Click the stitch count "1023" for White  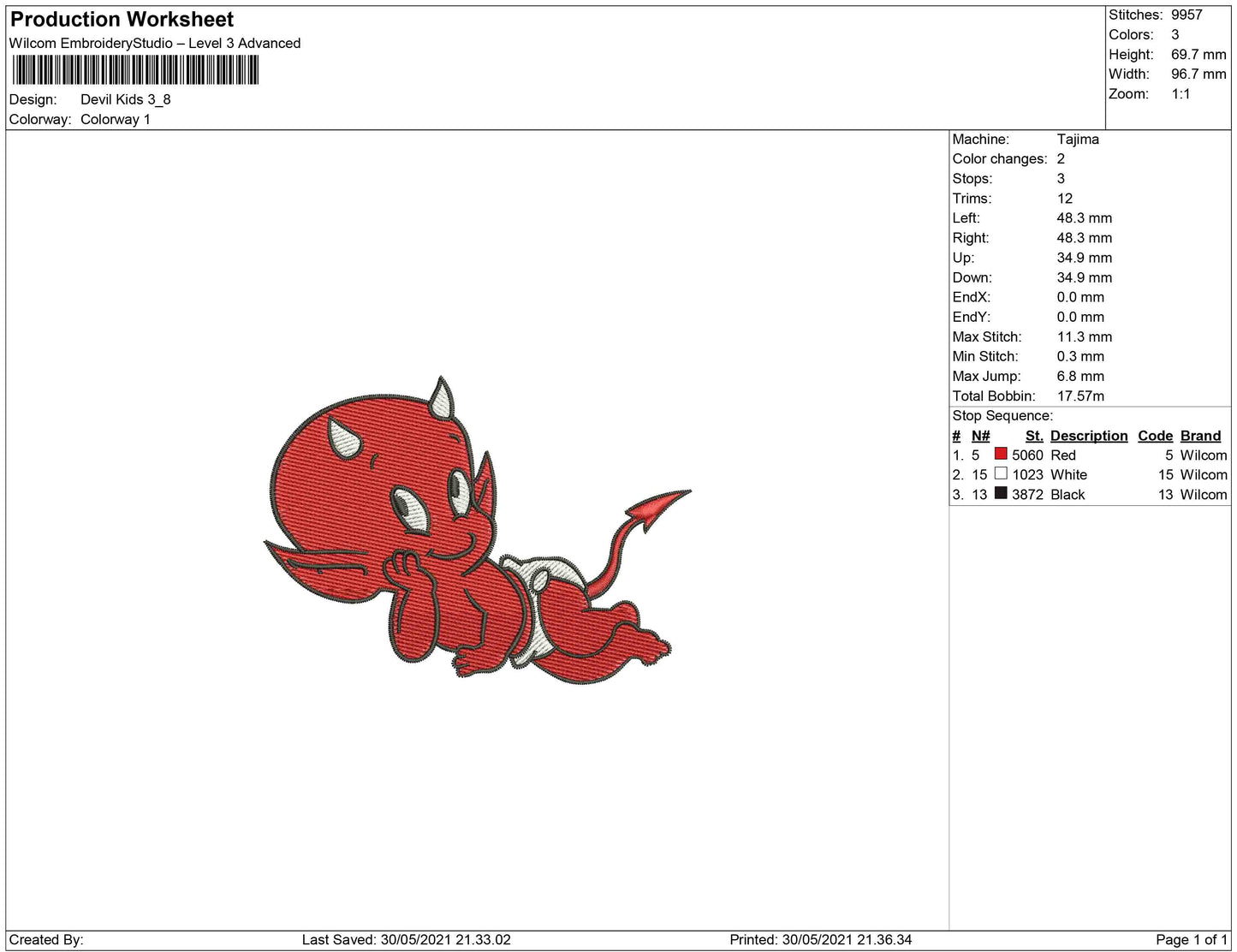[x=1027, y=474]
